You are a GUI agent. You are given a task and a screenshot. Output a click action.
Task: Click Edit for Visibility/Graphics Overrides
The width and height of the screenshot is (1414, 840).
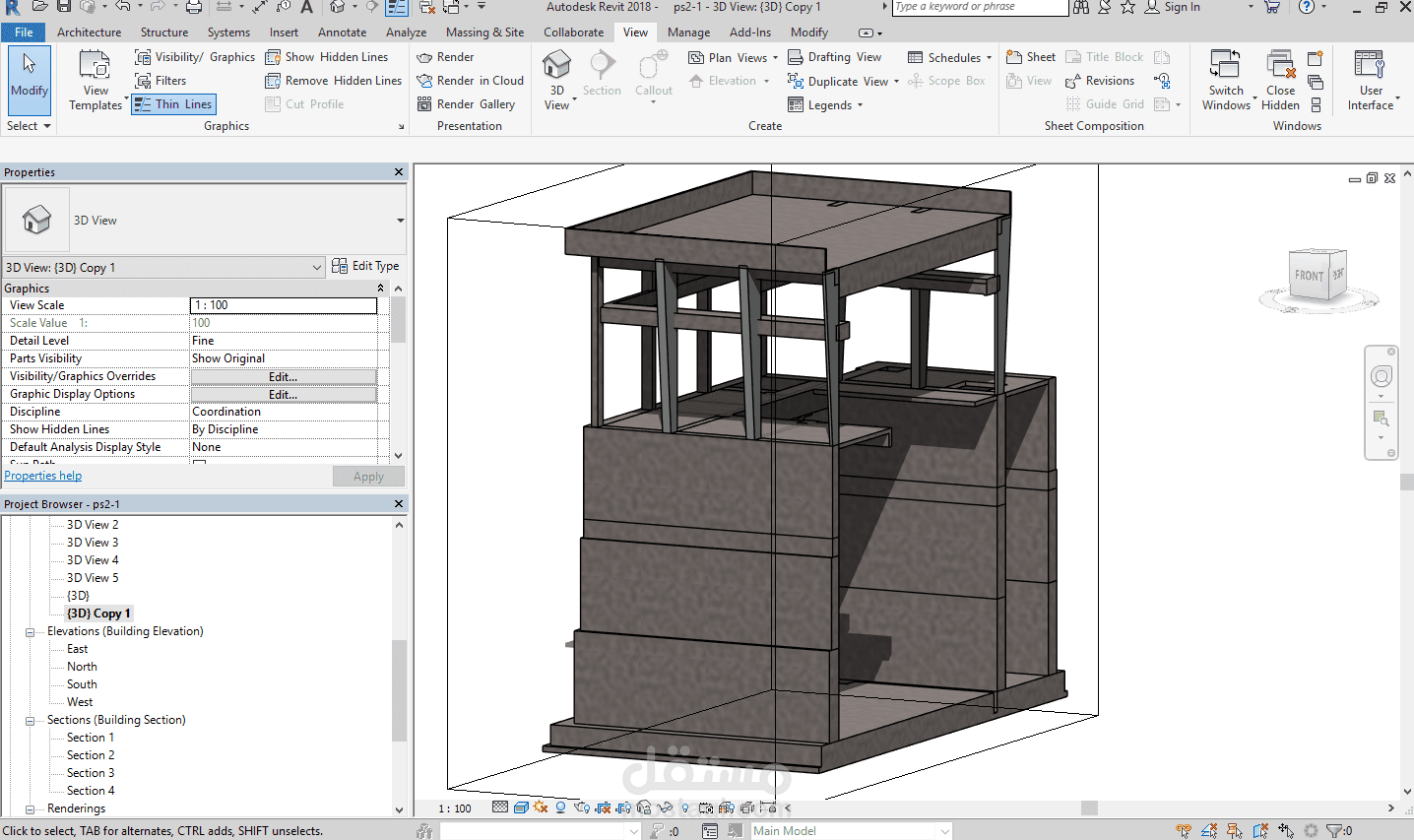(x=284, y=376)
